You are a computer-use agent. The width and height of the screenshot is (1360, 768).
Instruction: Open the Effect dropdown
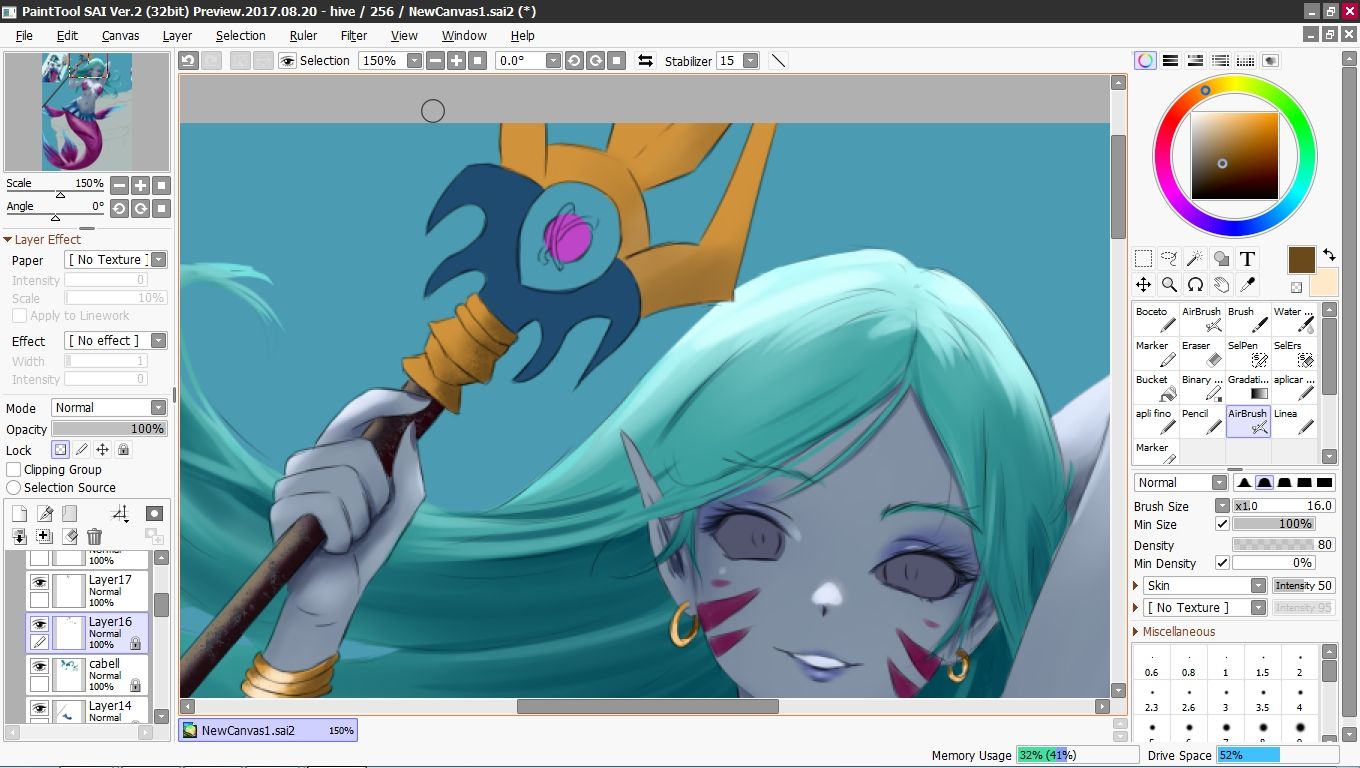tap(158, 341)
